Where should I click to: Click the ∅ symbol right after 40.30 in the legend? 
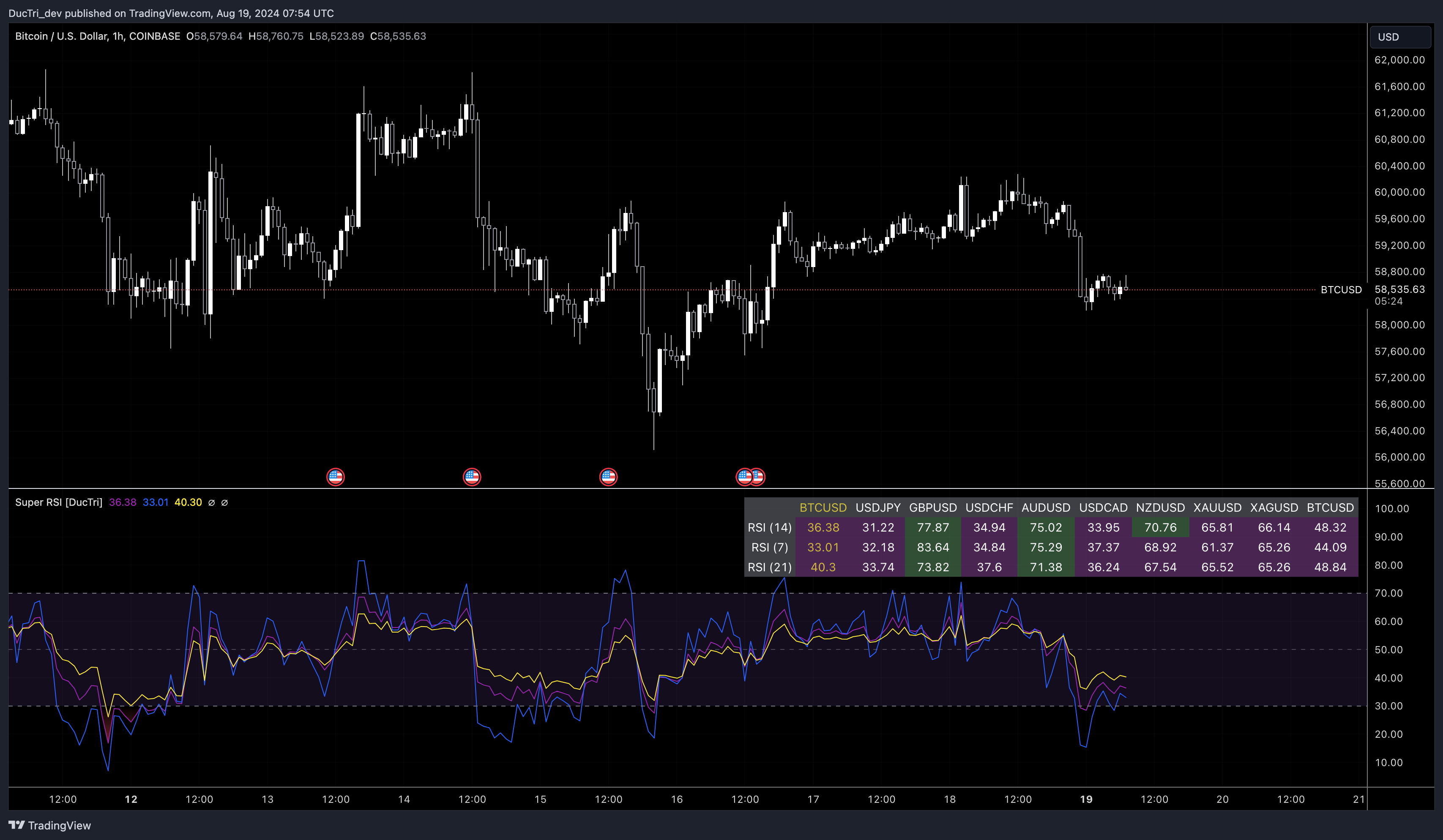coord(211,502)
